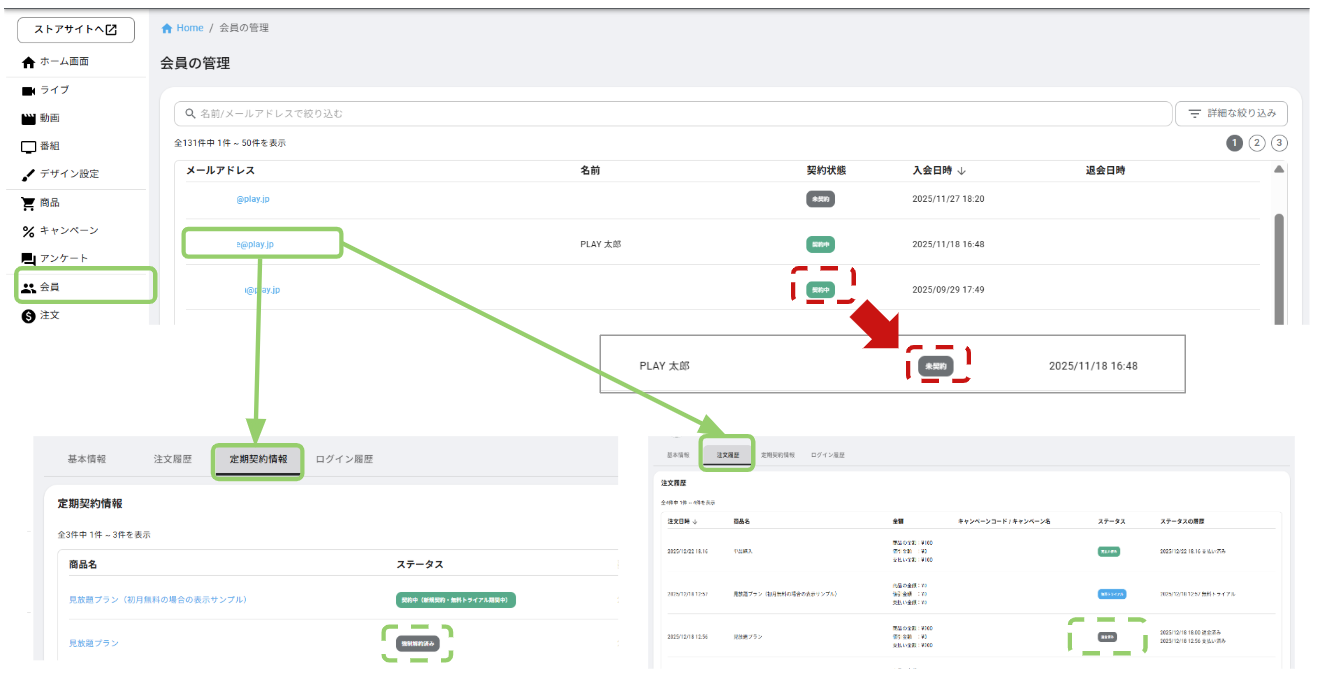Open the 詳細な絞り込み filter button

point(1231,114)
